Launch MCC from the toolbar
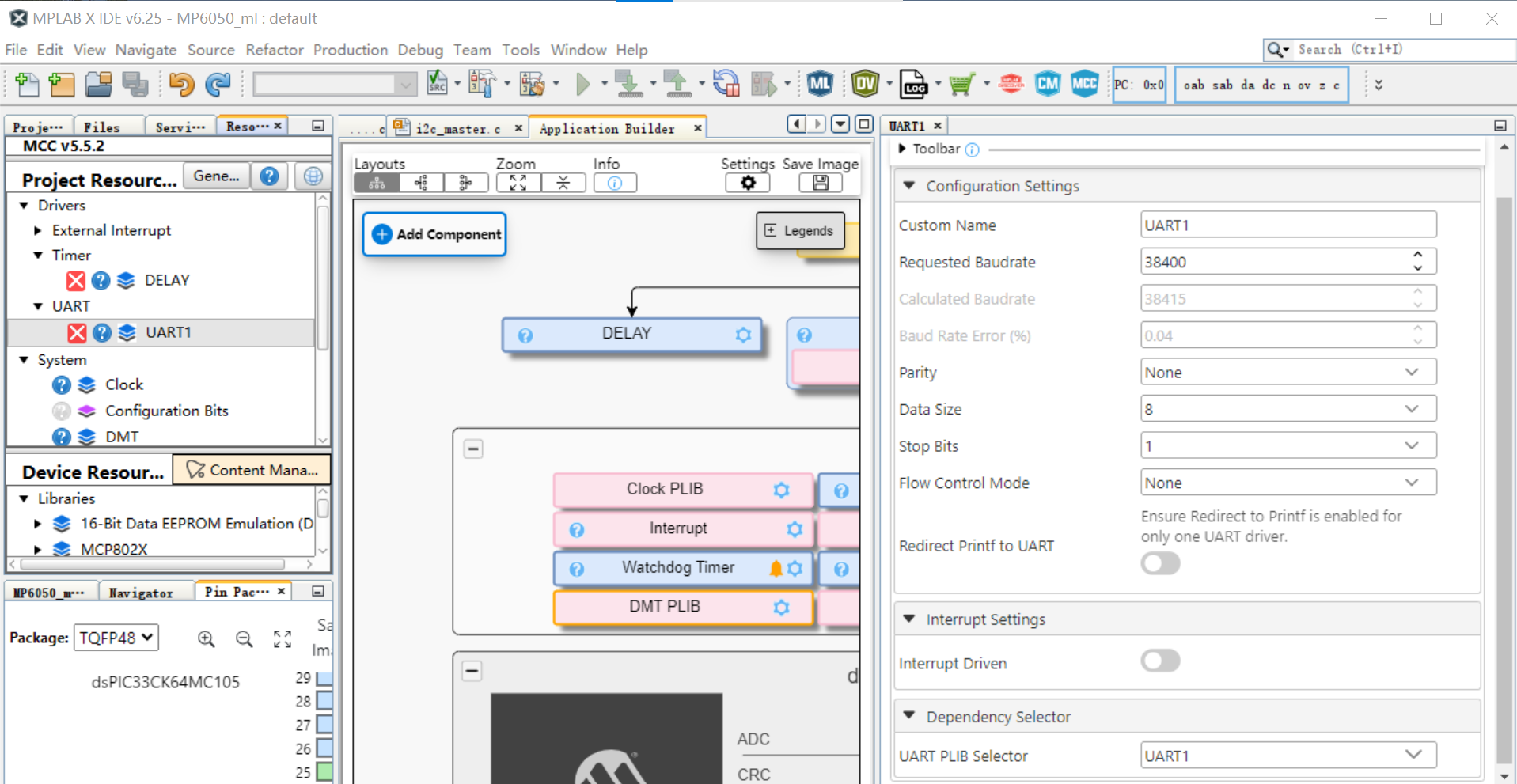This screenshot has height=784, width=1517. pyautogui.click(x=1084, y=83)
